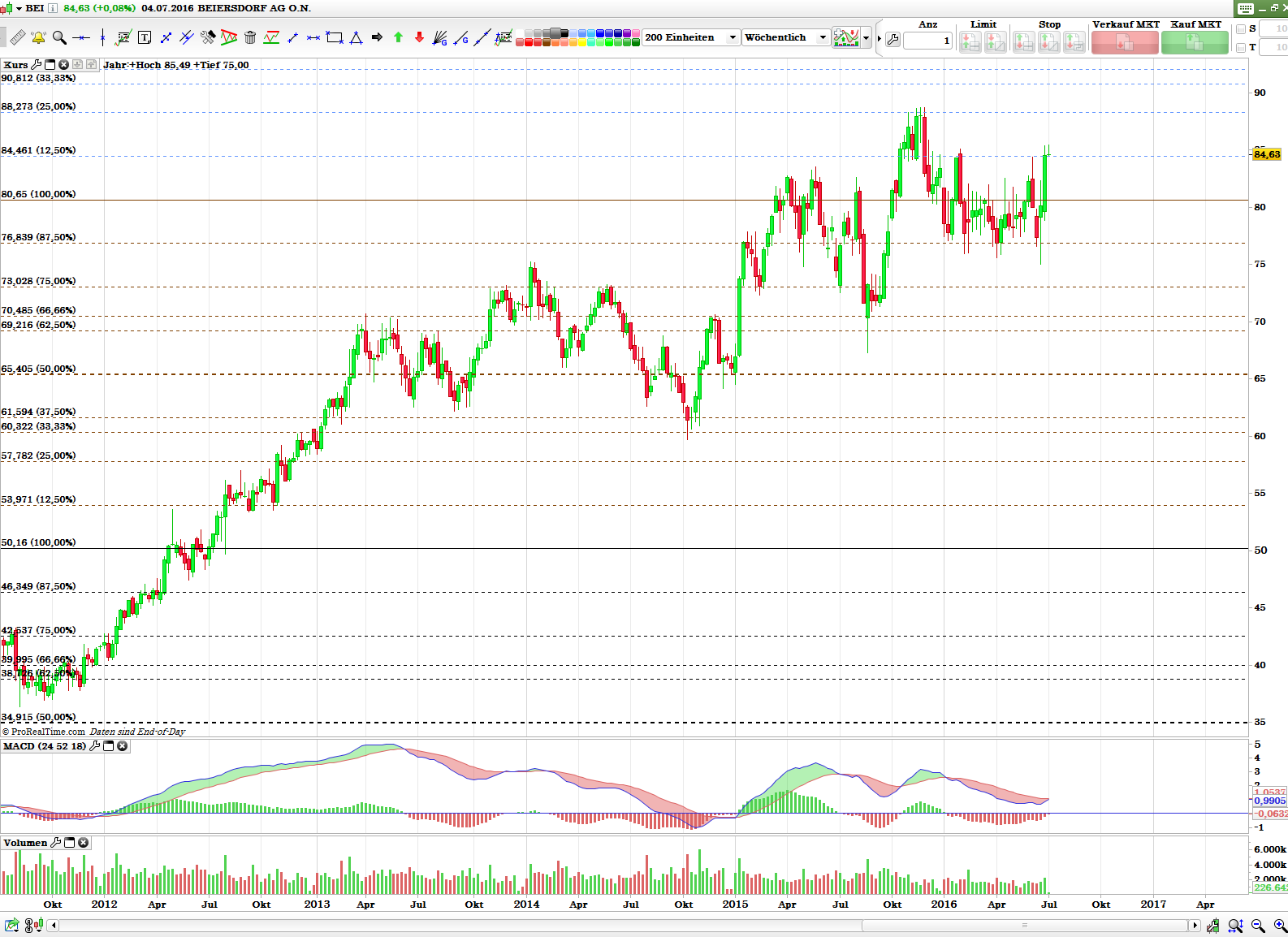Click the Anz quantity input field
1288x937 pixels.
pyautogui.click(x=927, y=41)
